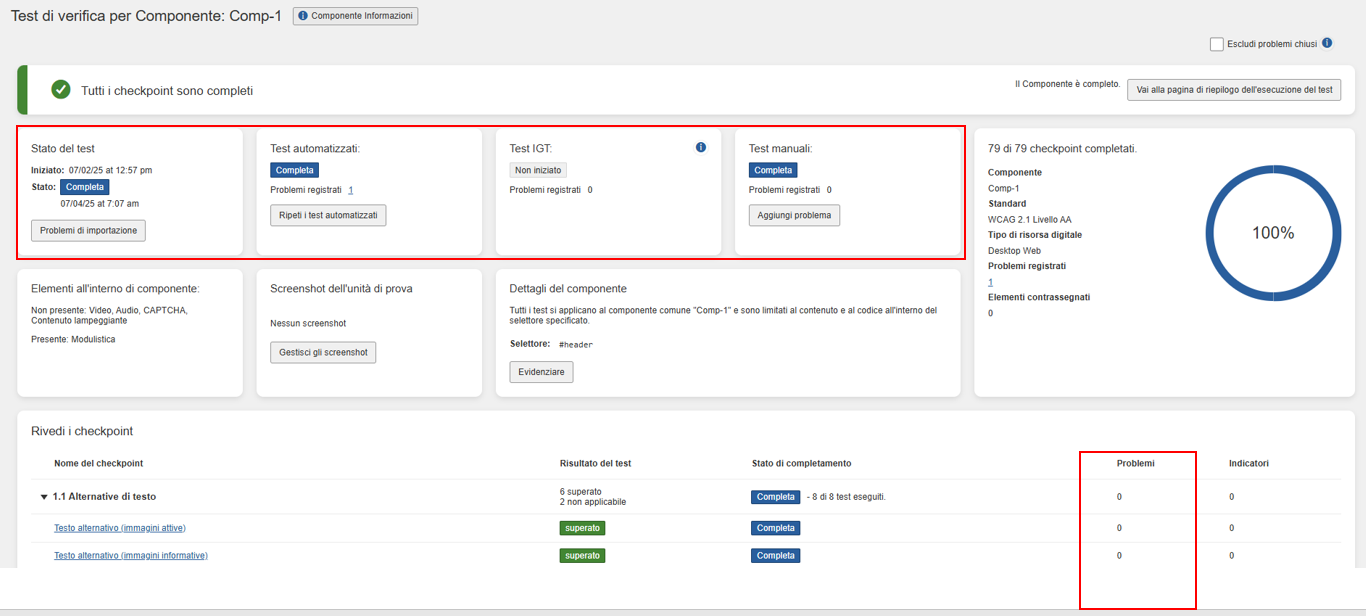
Task: Click the Test IGT info icon
Action: coord(701,148)
